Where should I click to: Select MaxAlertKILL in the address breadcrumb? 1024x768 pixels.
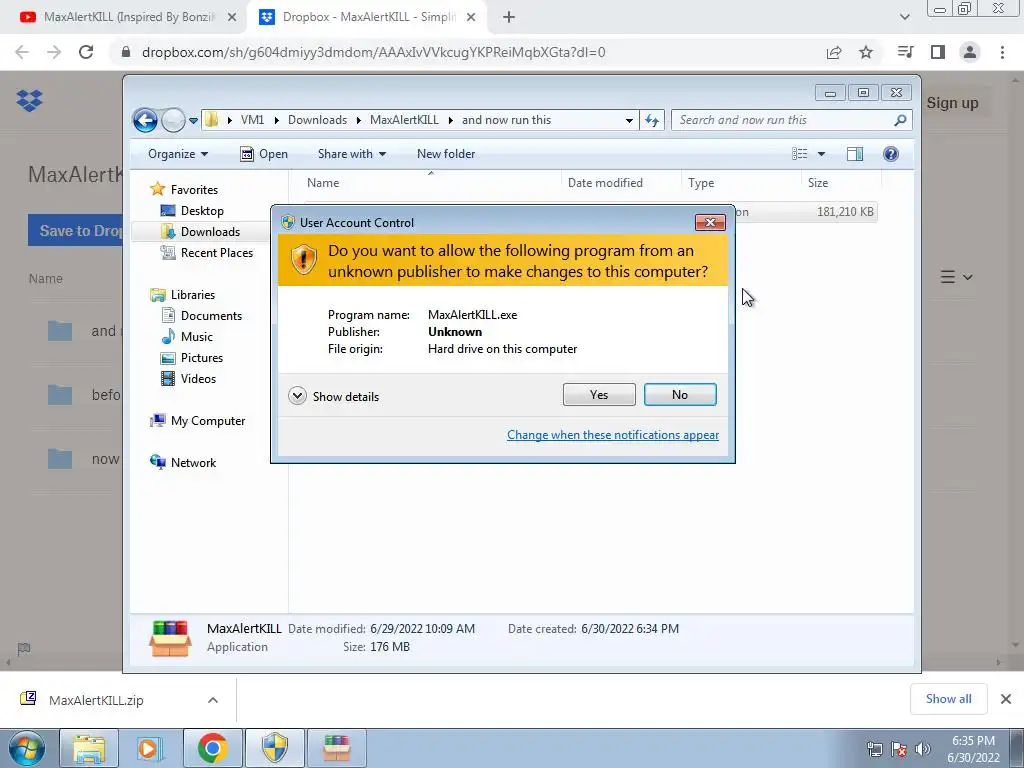click(404, 120)
